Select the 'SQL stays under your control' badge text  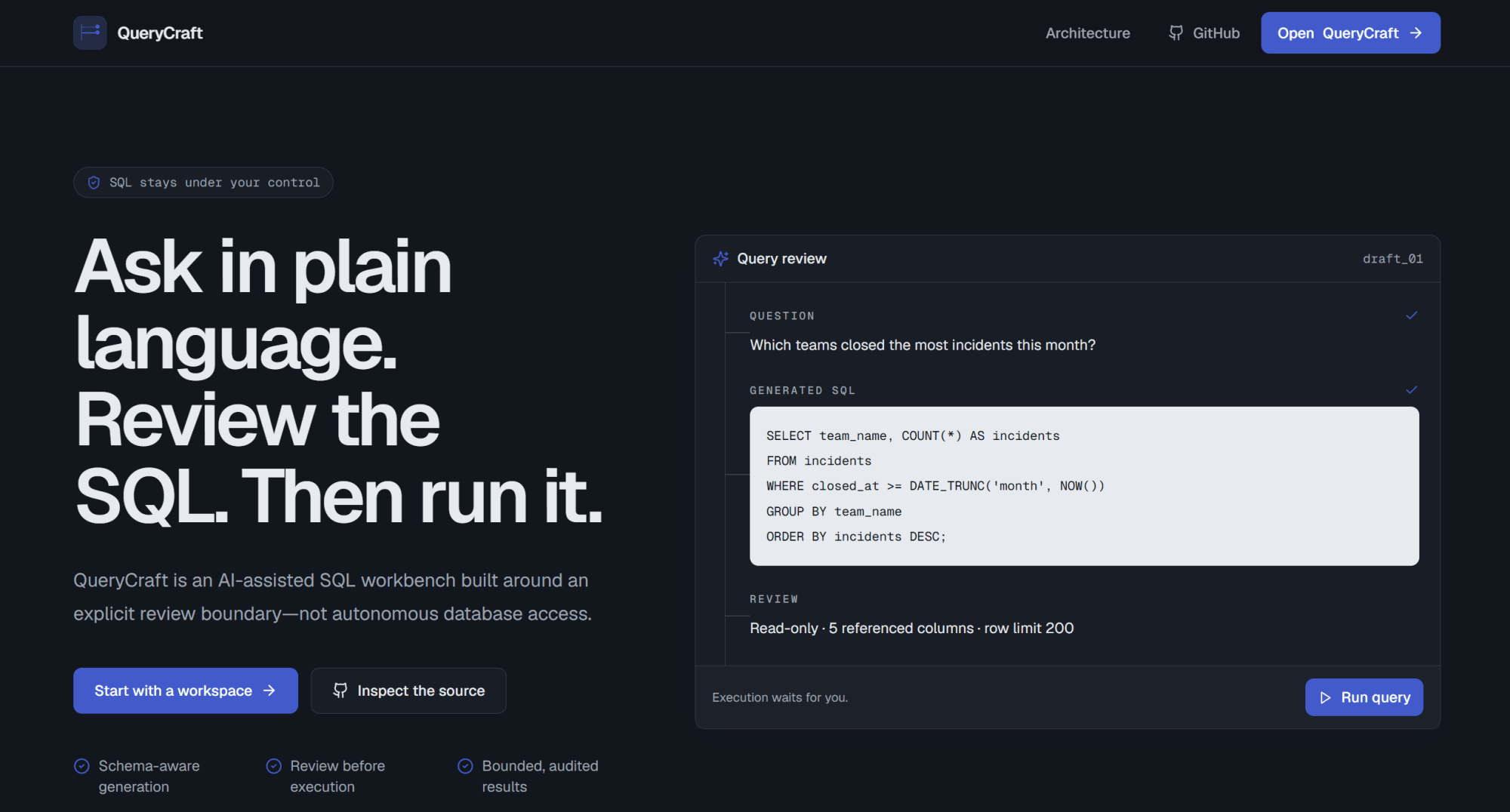coord(214,183)
